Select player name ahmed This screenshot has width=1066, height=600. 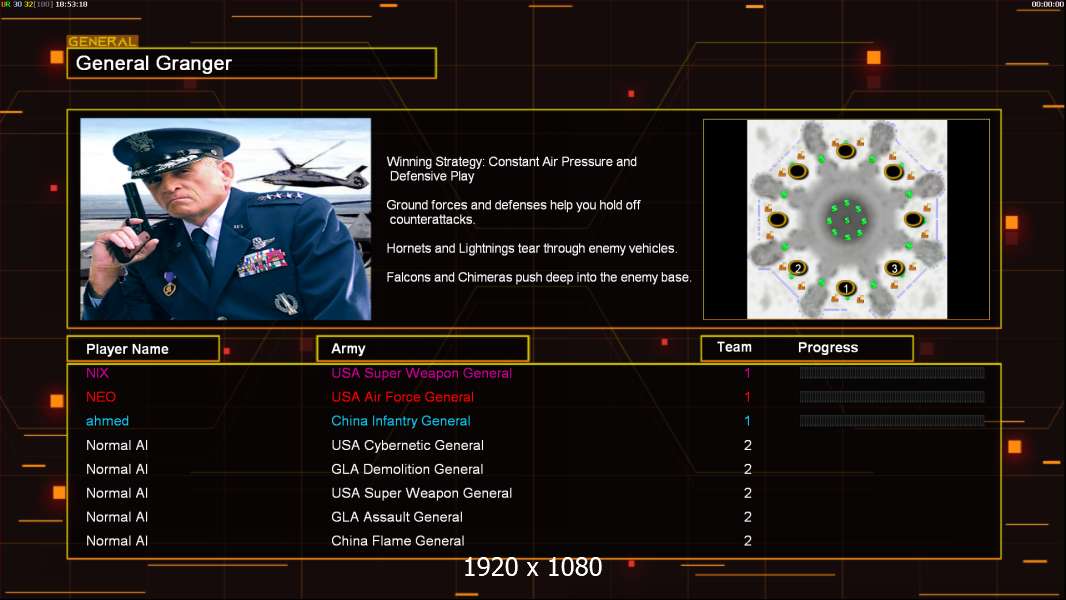tap(107, 421)
